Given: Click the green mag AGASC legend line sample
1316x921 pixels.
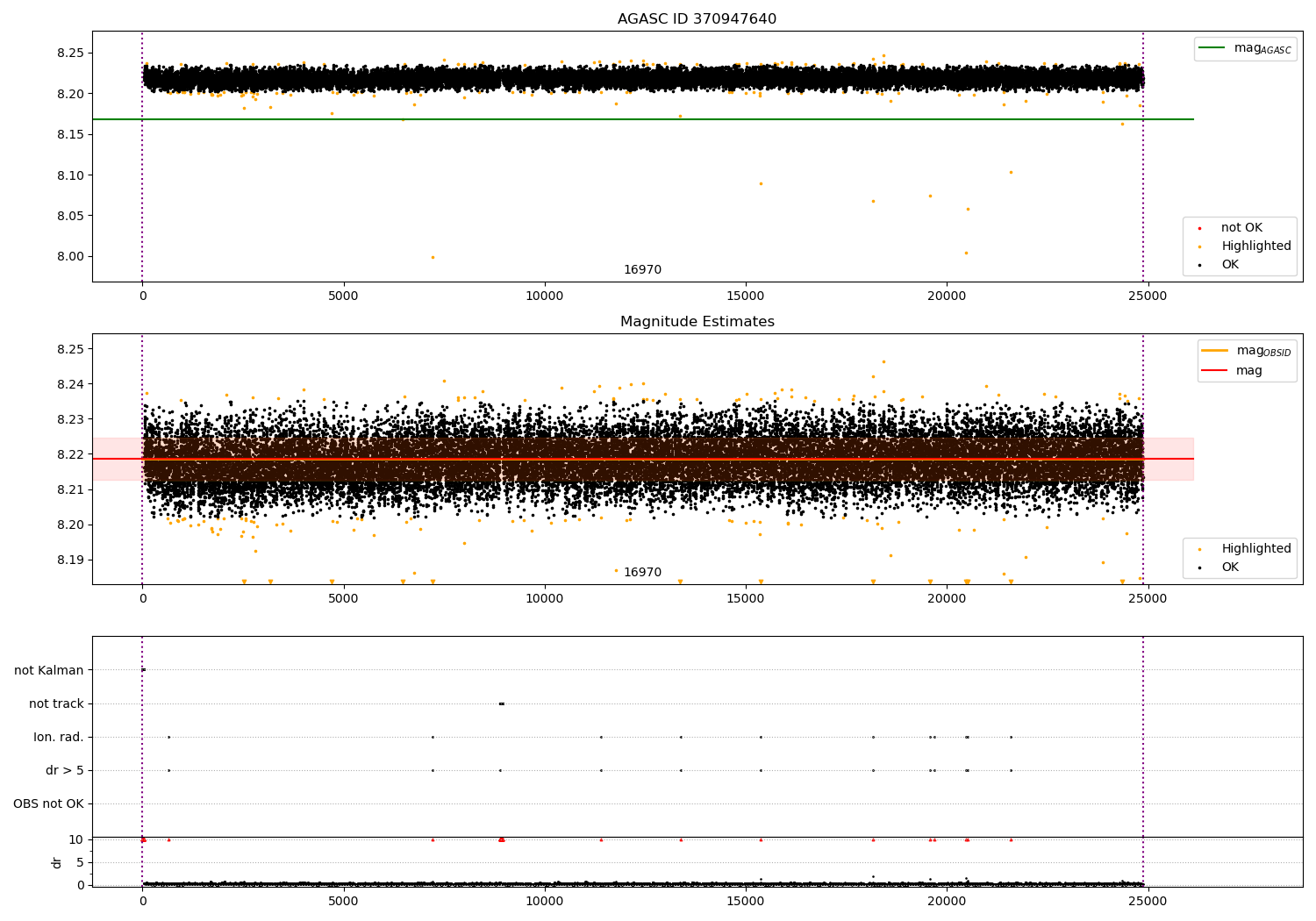Looking at the screenshot, I should 1212,48.
